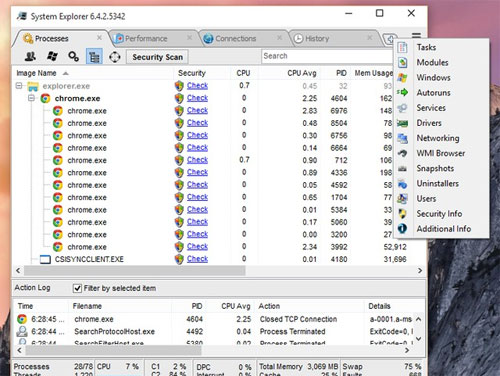Click the System Explorer title bar icon
Image resolution: width=500 pixels, height=376 pixels.
pyautogui.click(x=22, y=16)
